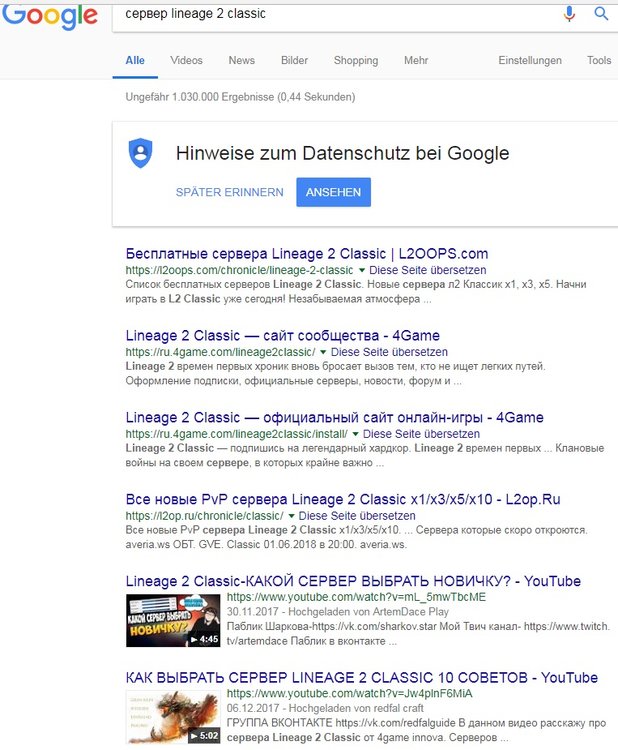Open '10 СОВЕТОВ' YouTube result title
618x750 pixels.
(x=362, y=677)
